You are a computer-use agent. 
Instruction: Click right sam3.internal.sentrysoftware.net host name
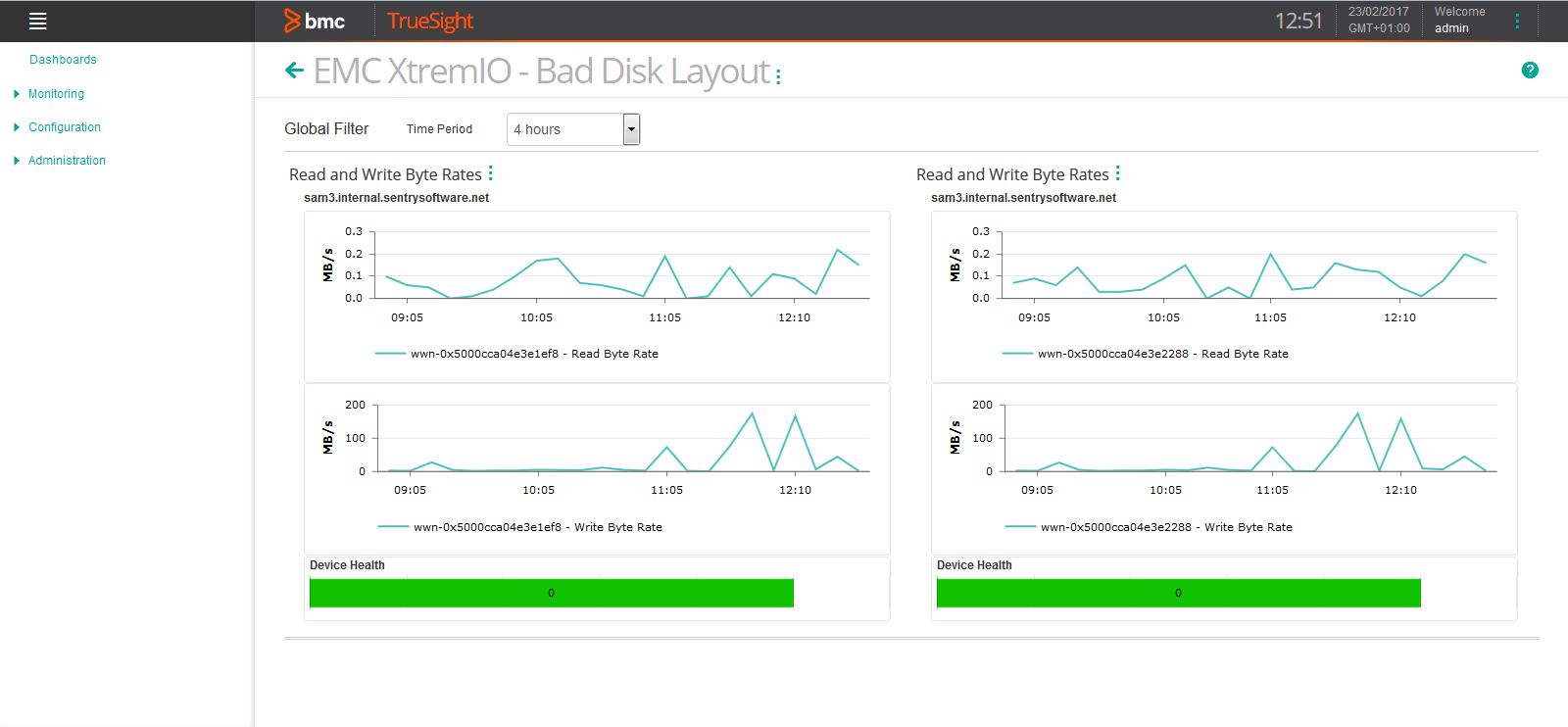(x=1023, y=198)
